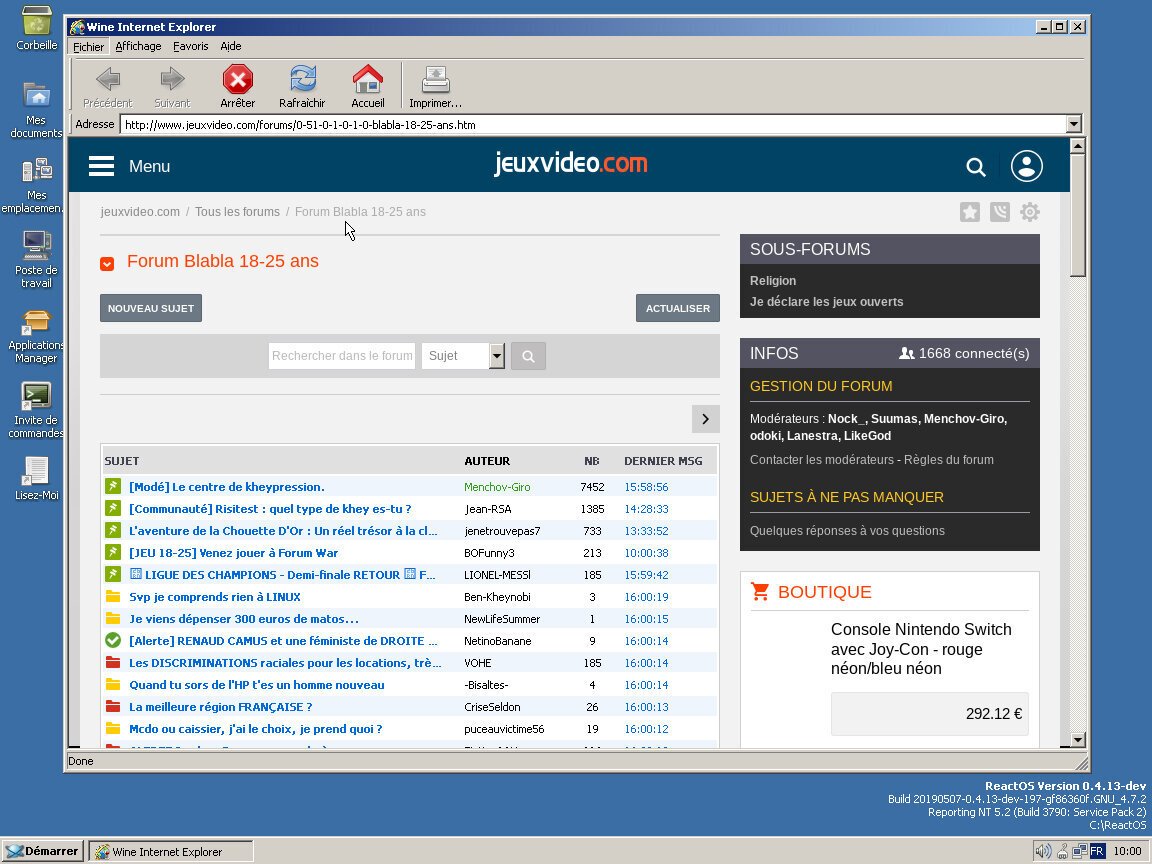Open the Favoris menu
1152x864 pixels.
[190, 46]
